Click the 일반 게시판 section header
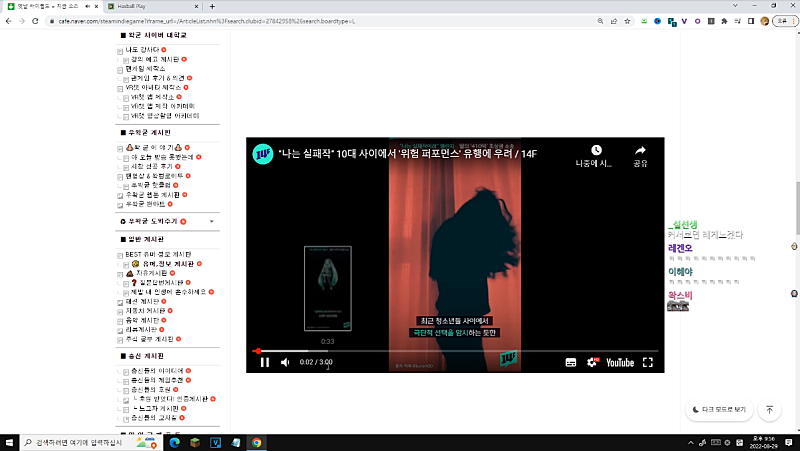Screen dimensions: 800x451 tap(146, 239)
